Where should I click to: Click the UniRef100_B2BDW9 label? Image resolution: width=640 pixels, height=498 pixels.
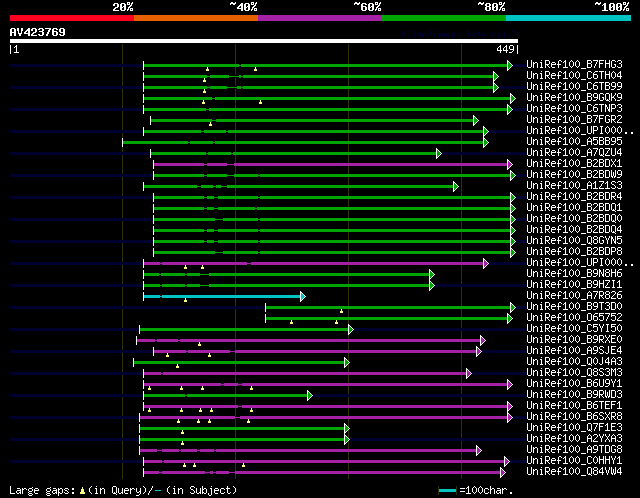pyautogui.click(x=574, y=175)
